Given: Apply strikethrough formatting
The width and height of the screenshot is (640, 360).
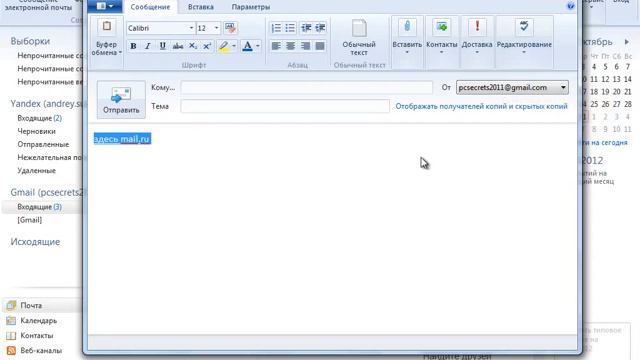Looking at the screenshot, I should click(x=178, y=46).
